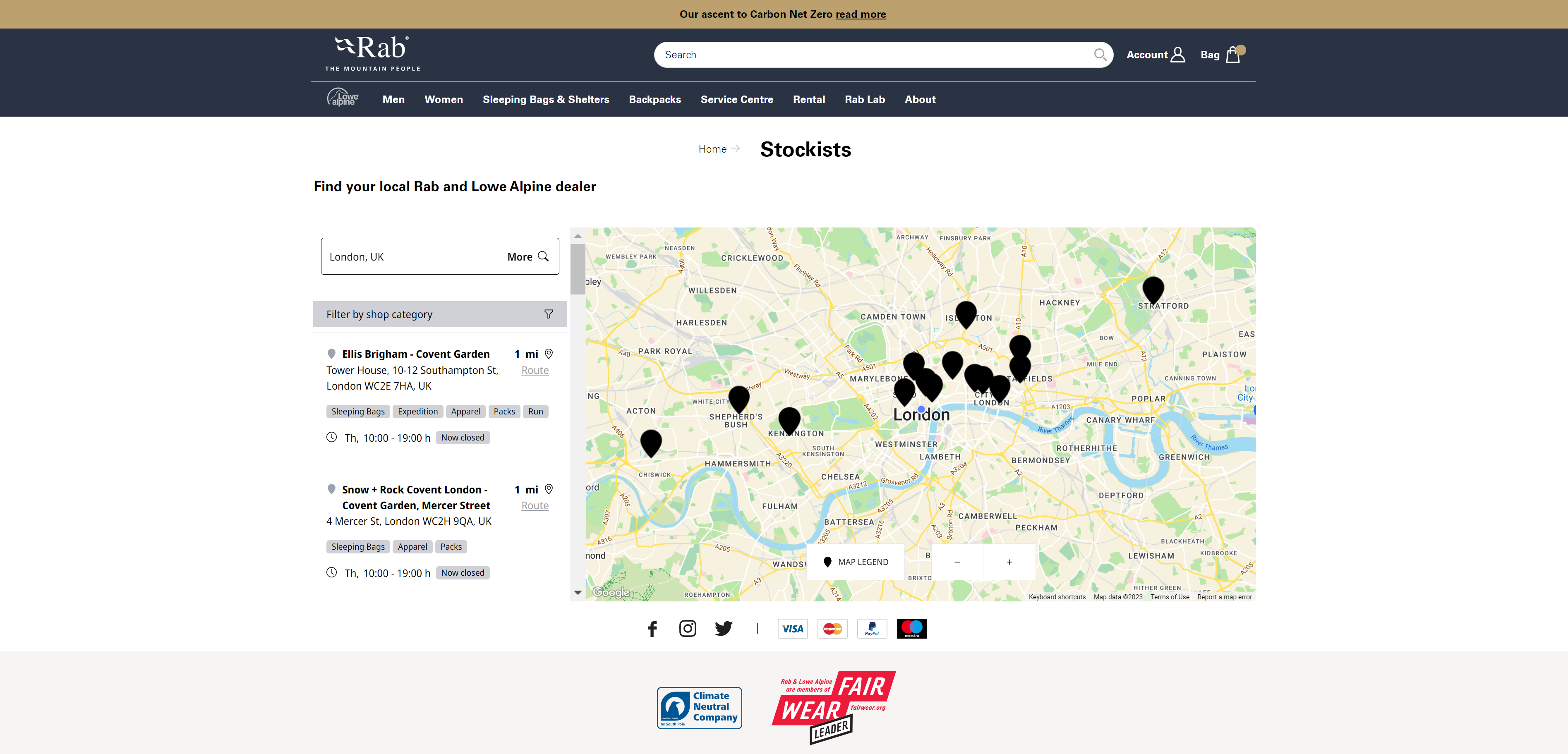This screenshot has height=754, width=1568.
Task: Click the list scroll down arrow
Action: [578, 593]
